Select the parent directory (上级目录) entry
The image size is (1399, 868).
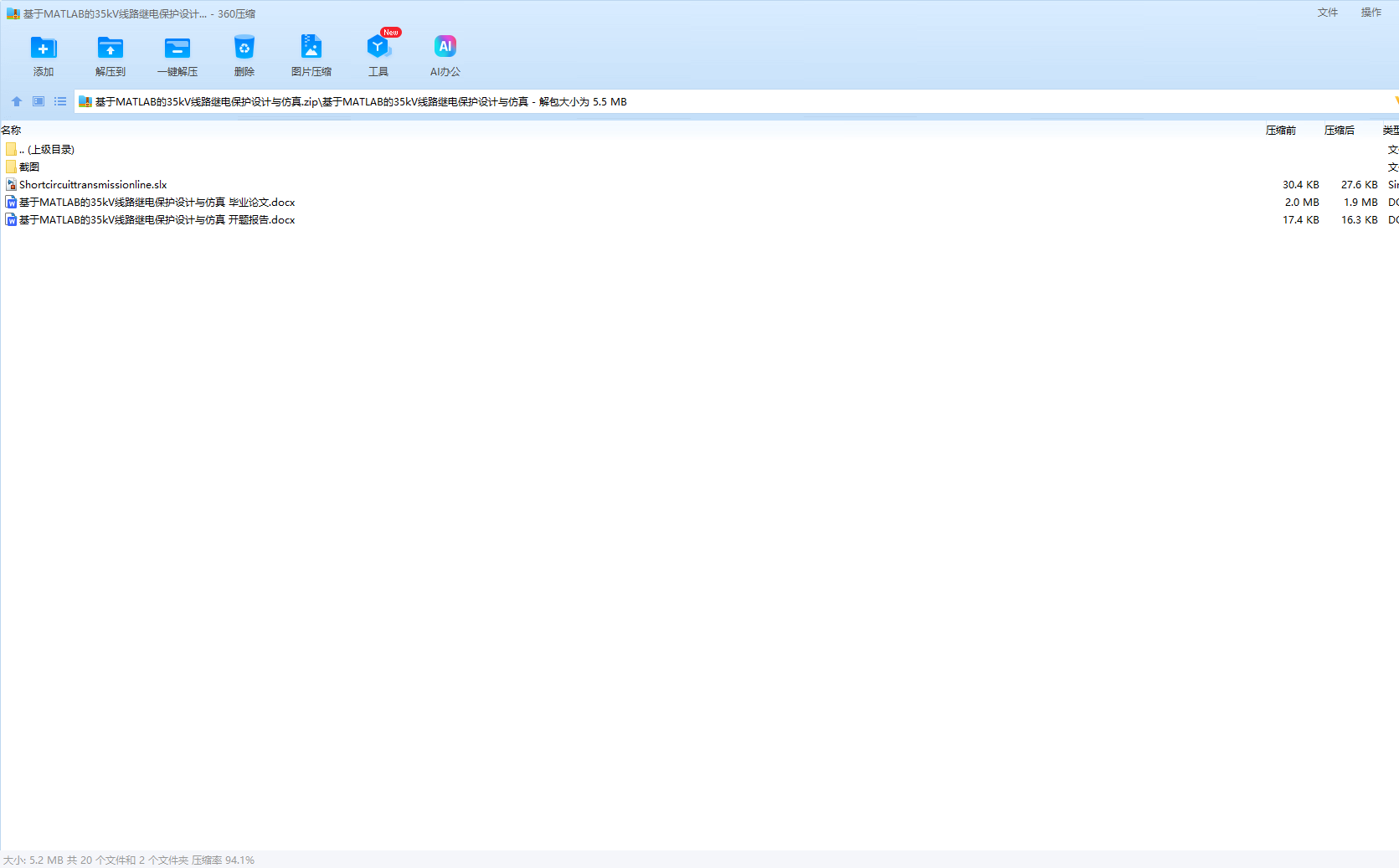click(50, 150)
